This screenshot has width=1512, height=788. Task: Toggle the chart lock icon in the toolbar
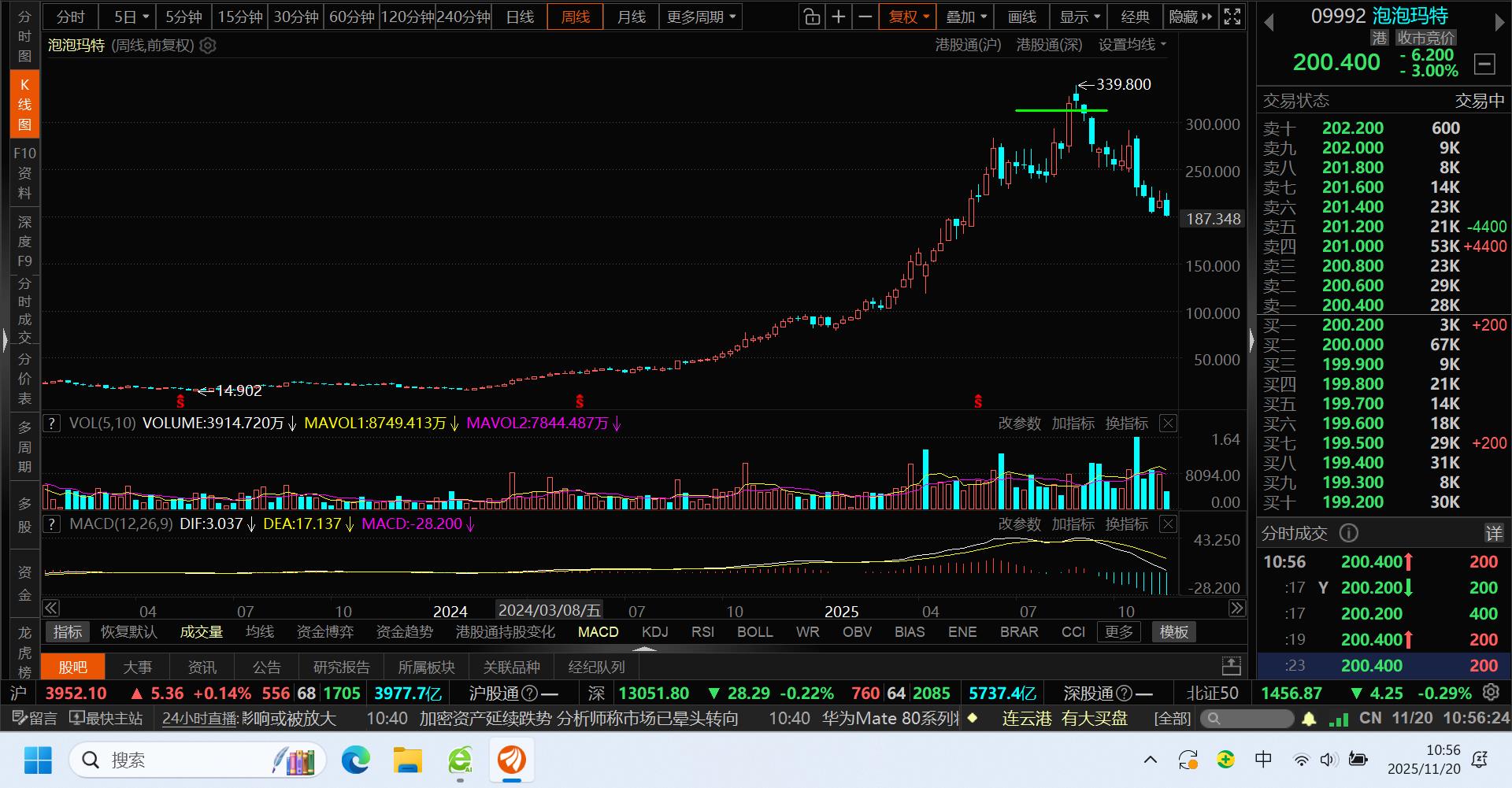812,17
